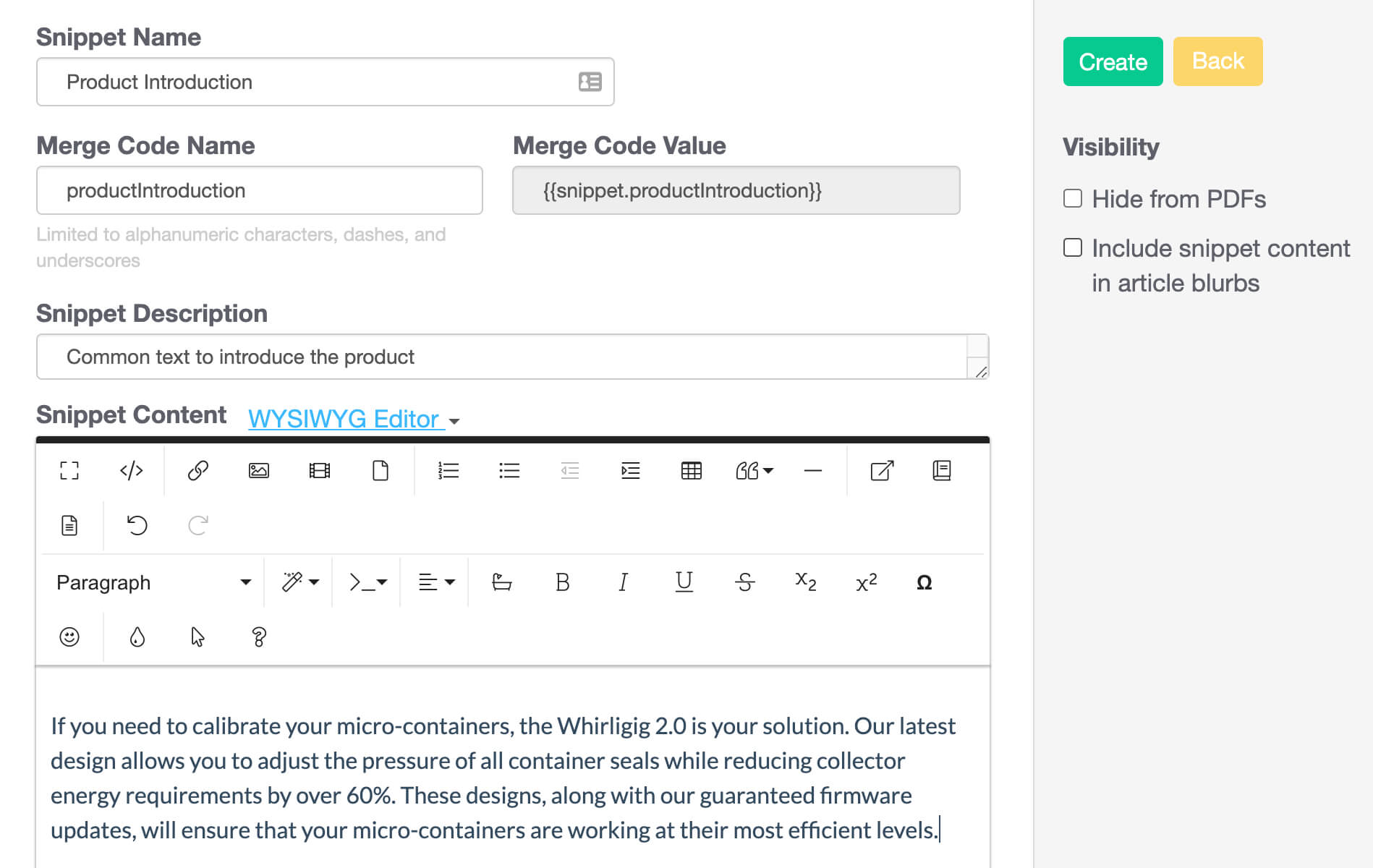Viewport: 1373px width, 868px height.
Task: Click the Insert Video icon
Action: 319,471
